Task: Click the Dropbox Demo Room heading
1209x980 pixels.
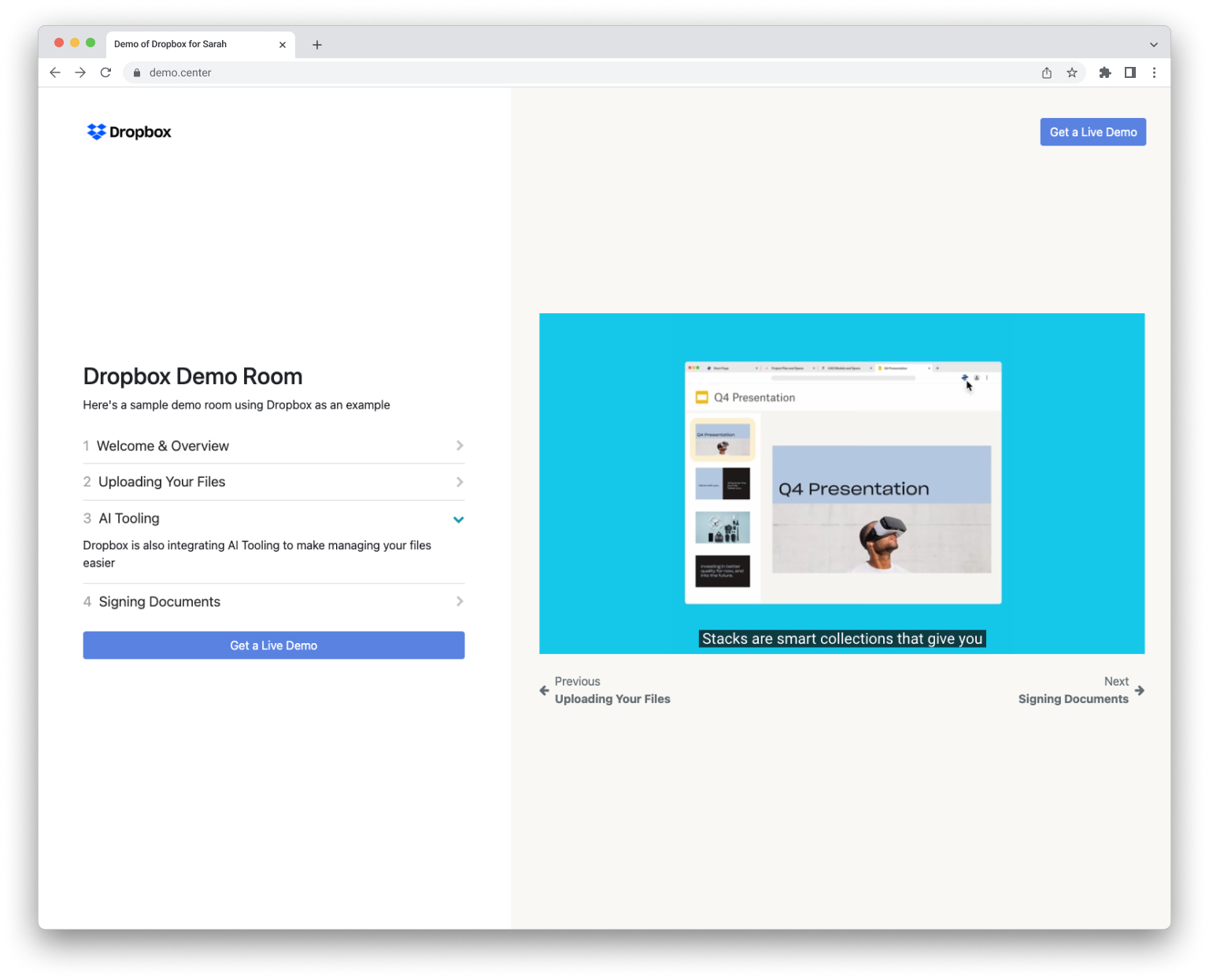Action: (193, 376)
